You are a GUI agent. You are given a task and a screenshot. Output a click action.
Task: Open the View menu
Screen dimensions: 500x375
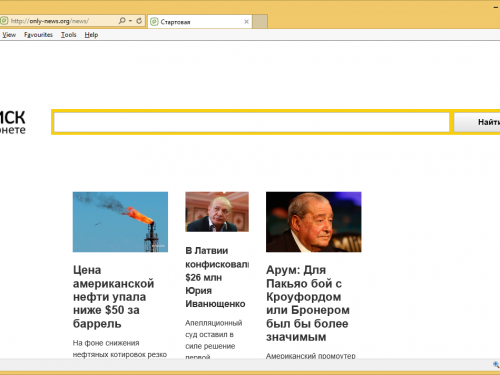pyautogui.click(x=9, y=35)
